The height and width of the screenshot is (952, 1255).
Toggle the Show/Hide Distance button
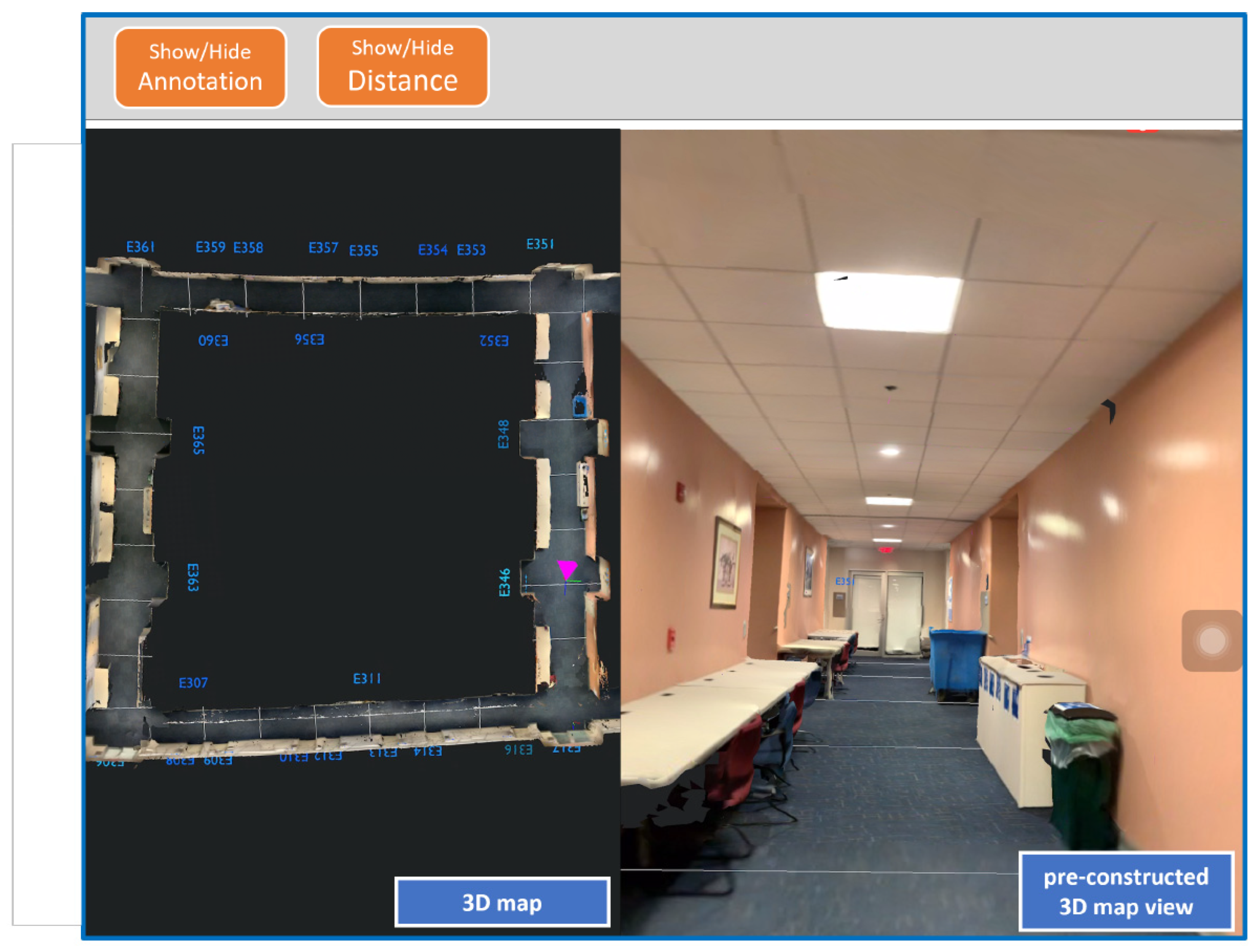[403, 66]
